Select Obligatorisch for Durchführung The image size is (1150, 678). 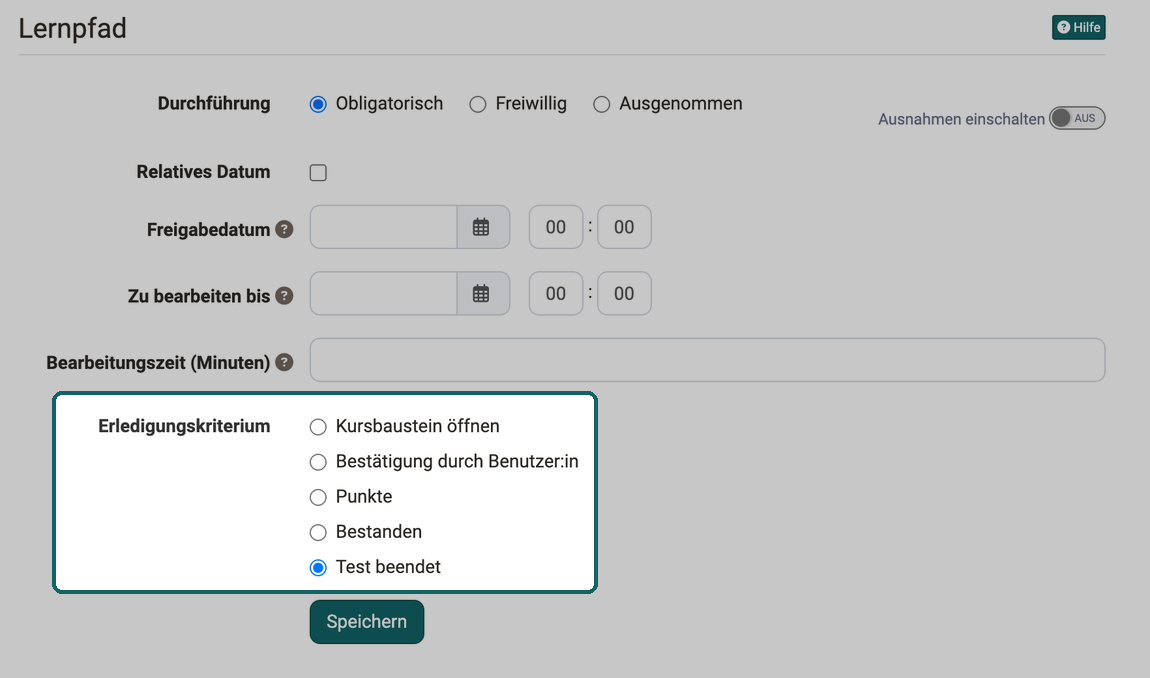(318, 104)
